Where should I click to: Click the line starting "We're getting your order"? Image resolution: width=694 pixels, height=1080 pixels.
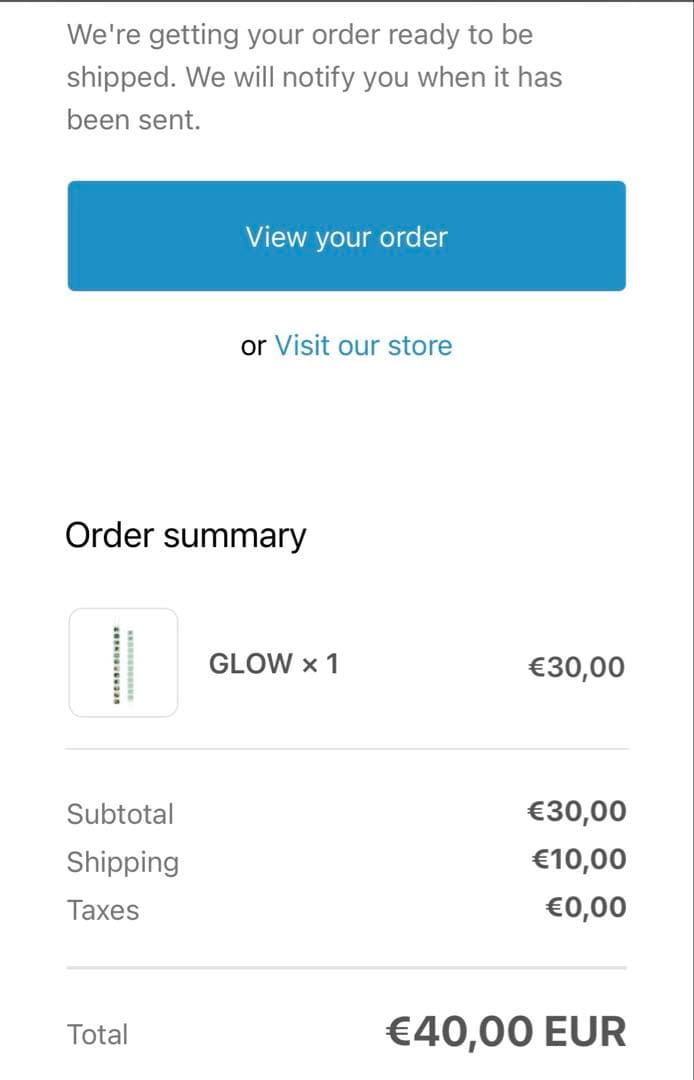299,35
